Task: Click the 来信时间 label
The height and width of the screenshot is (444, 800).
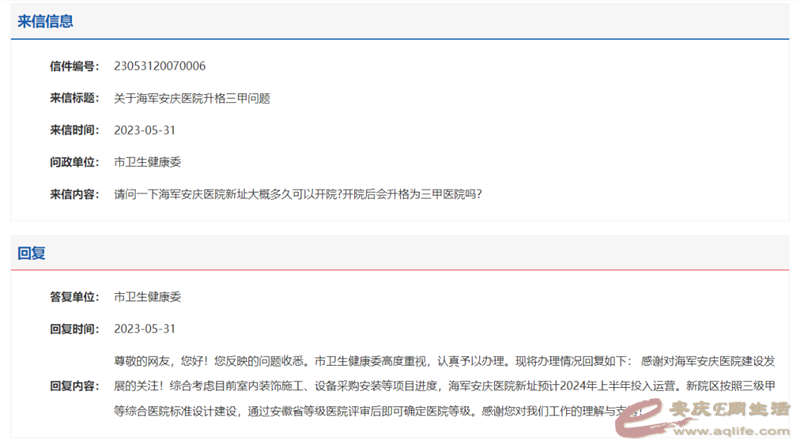Action: point(74,130)
